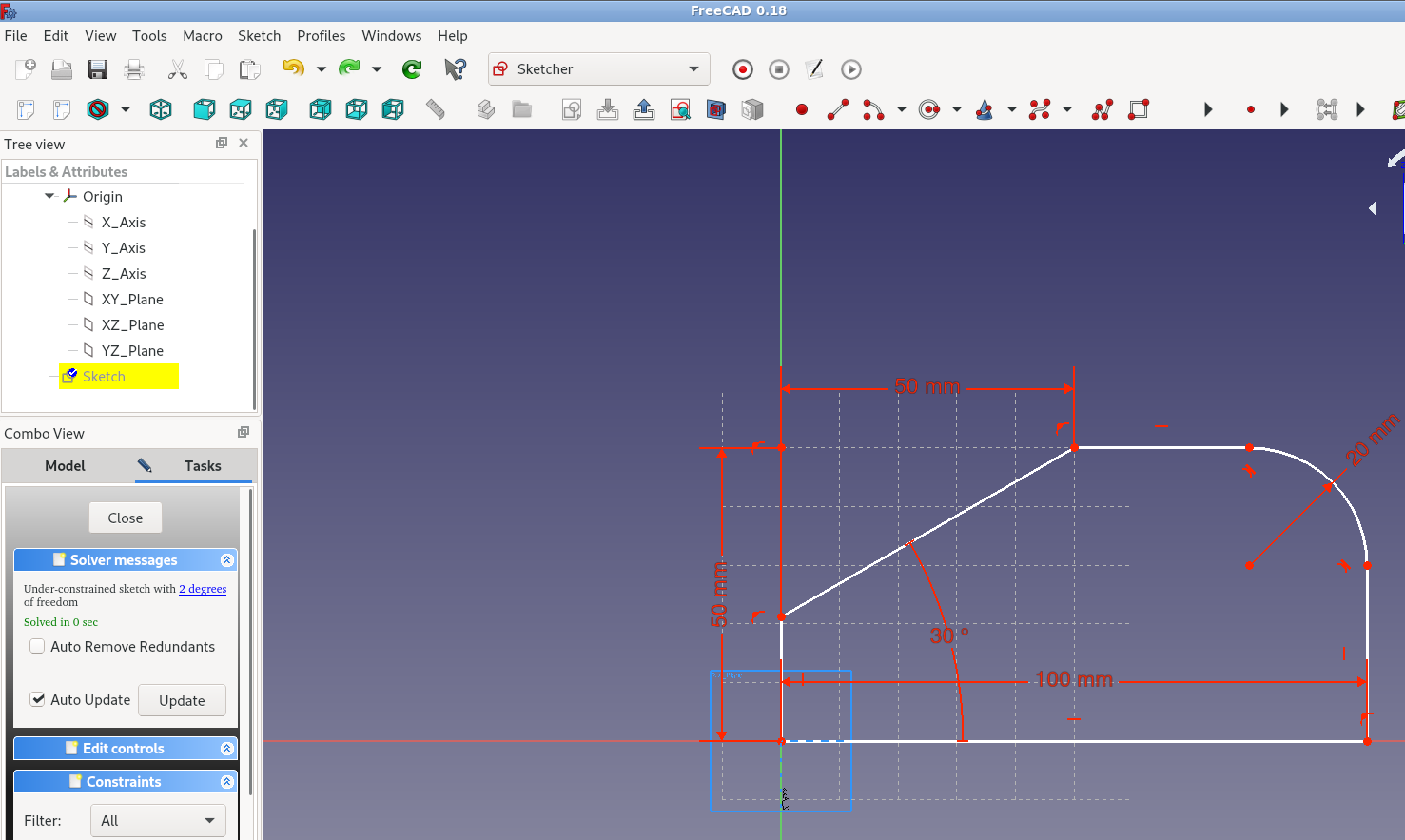Uncheck the Auto Update checkbox
This screenshot has height=840, width=1405.
tap(37, 699)
